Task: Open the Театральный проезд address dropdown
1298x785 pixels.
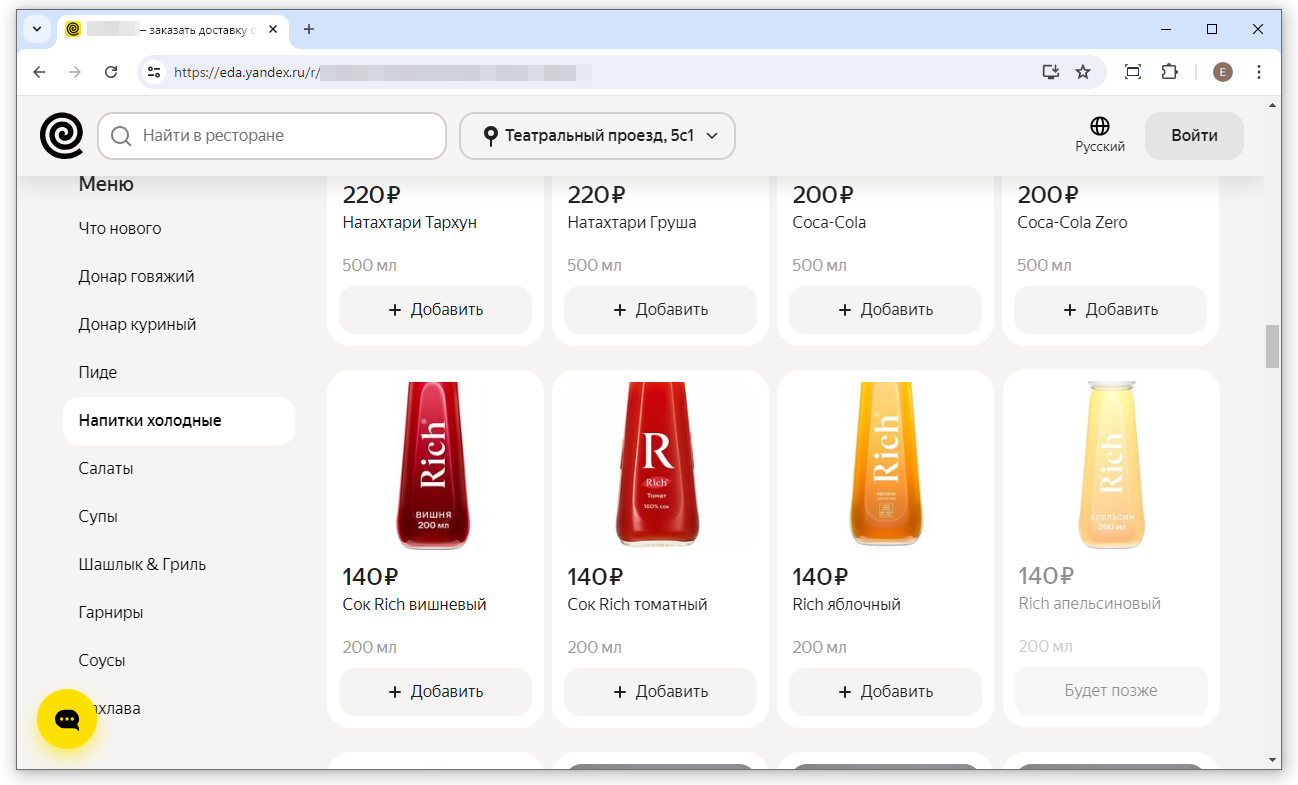Action: click(x=597, y=136)
